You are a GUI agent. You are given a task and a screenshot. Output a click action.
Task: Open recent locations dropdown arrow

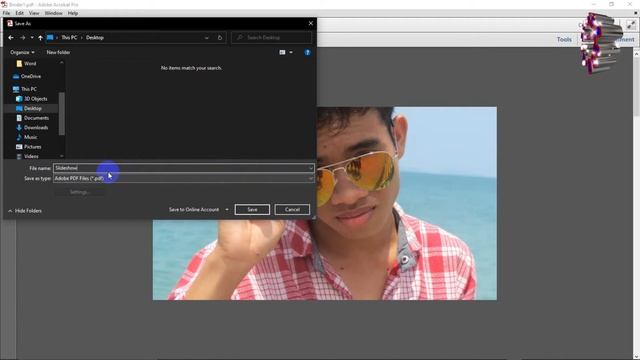[32, 38]
